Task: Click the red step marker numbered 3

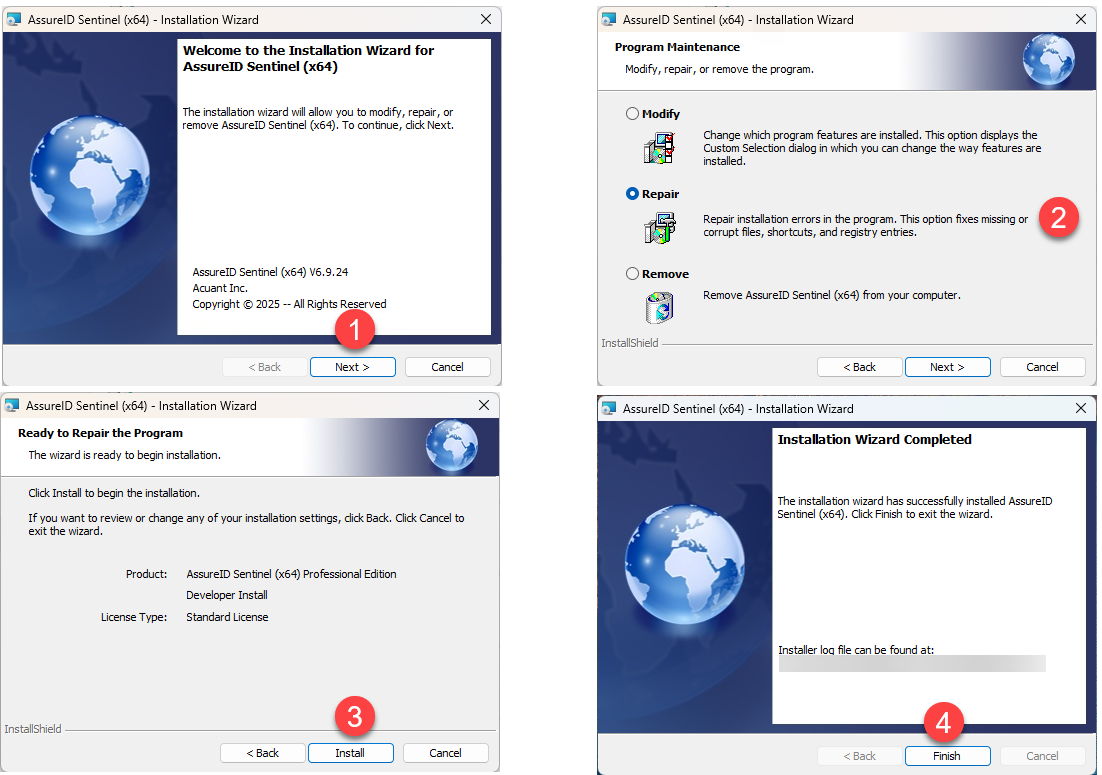Action: coord(354,716)
